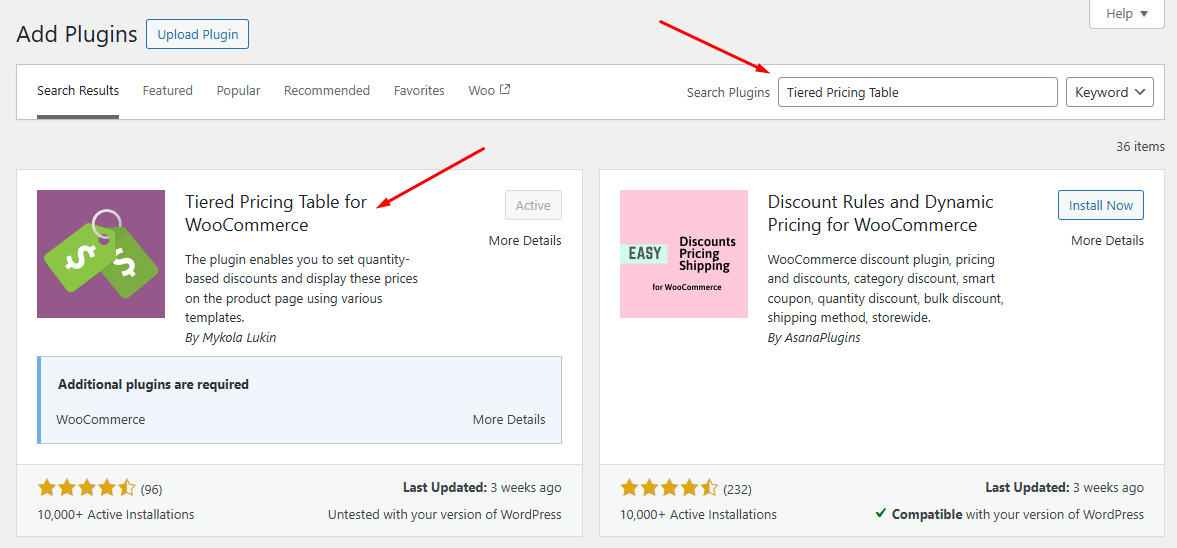Image resolution: width=1177 pixels, height=548 pixels.
Task: Click the Additional plugins are required heading
Action: click(x=153, y=384)
